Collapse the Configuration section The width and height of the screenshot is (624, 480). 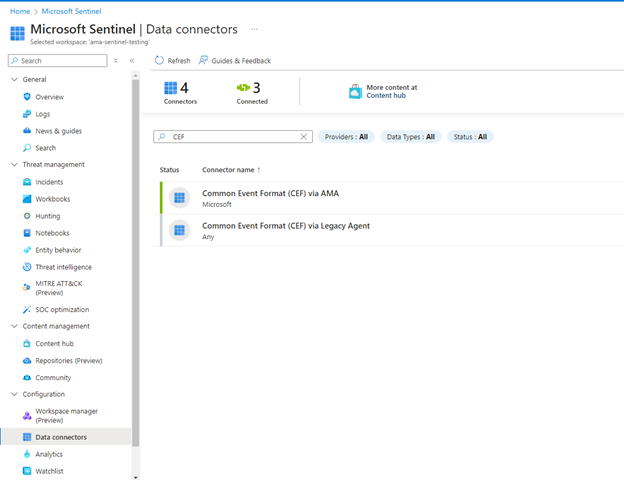pyautogui.click(x=14, y=394)
